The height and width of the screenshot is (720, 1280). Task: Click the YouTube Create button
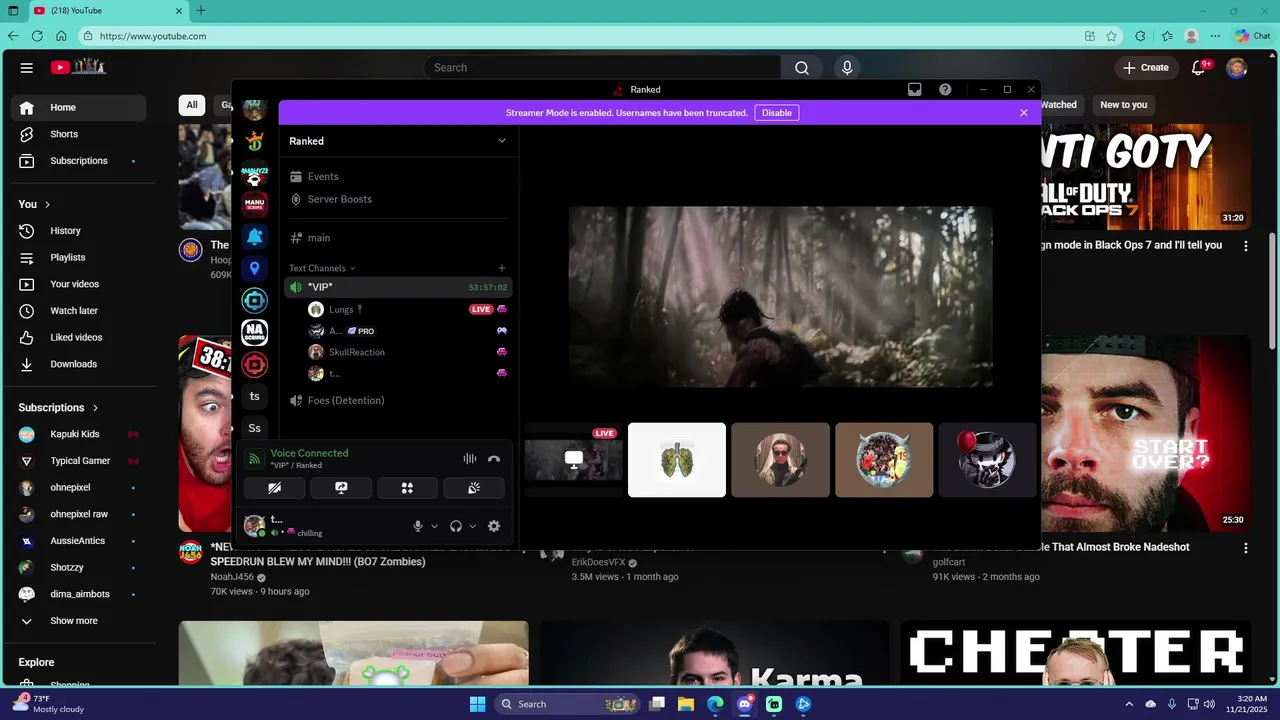point(1146,68)
